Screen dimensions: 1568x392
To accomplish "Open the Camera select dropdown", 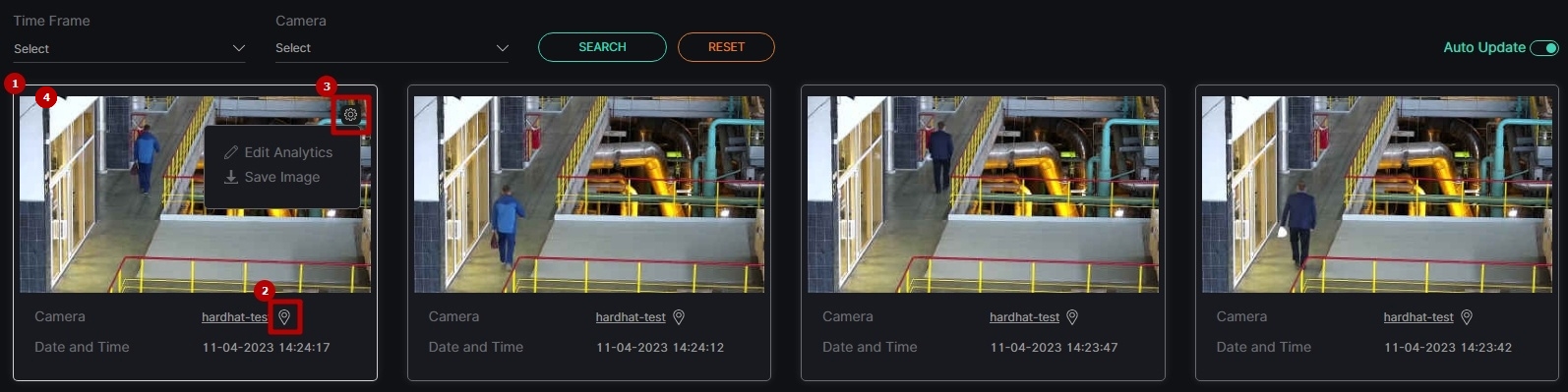I will pos(392,48).
